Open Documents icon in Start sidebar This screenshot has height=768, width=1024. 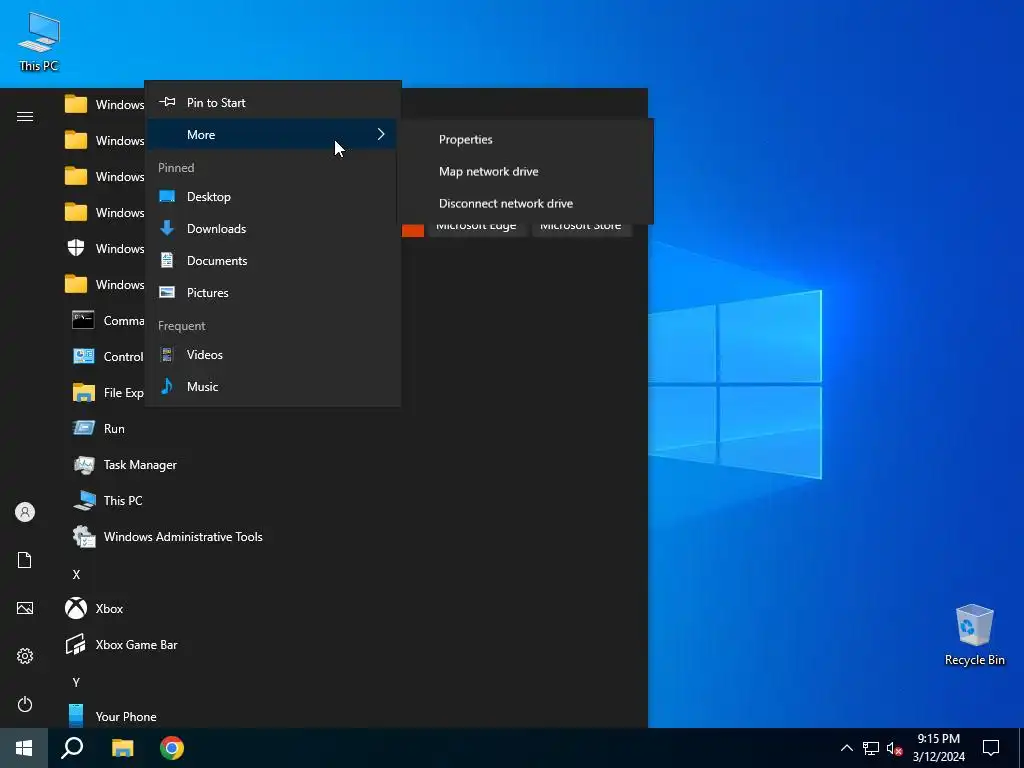25,560
